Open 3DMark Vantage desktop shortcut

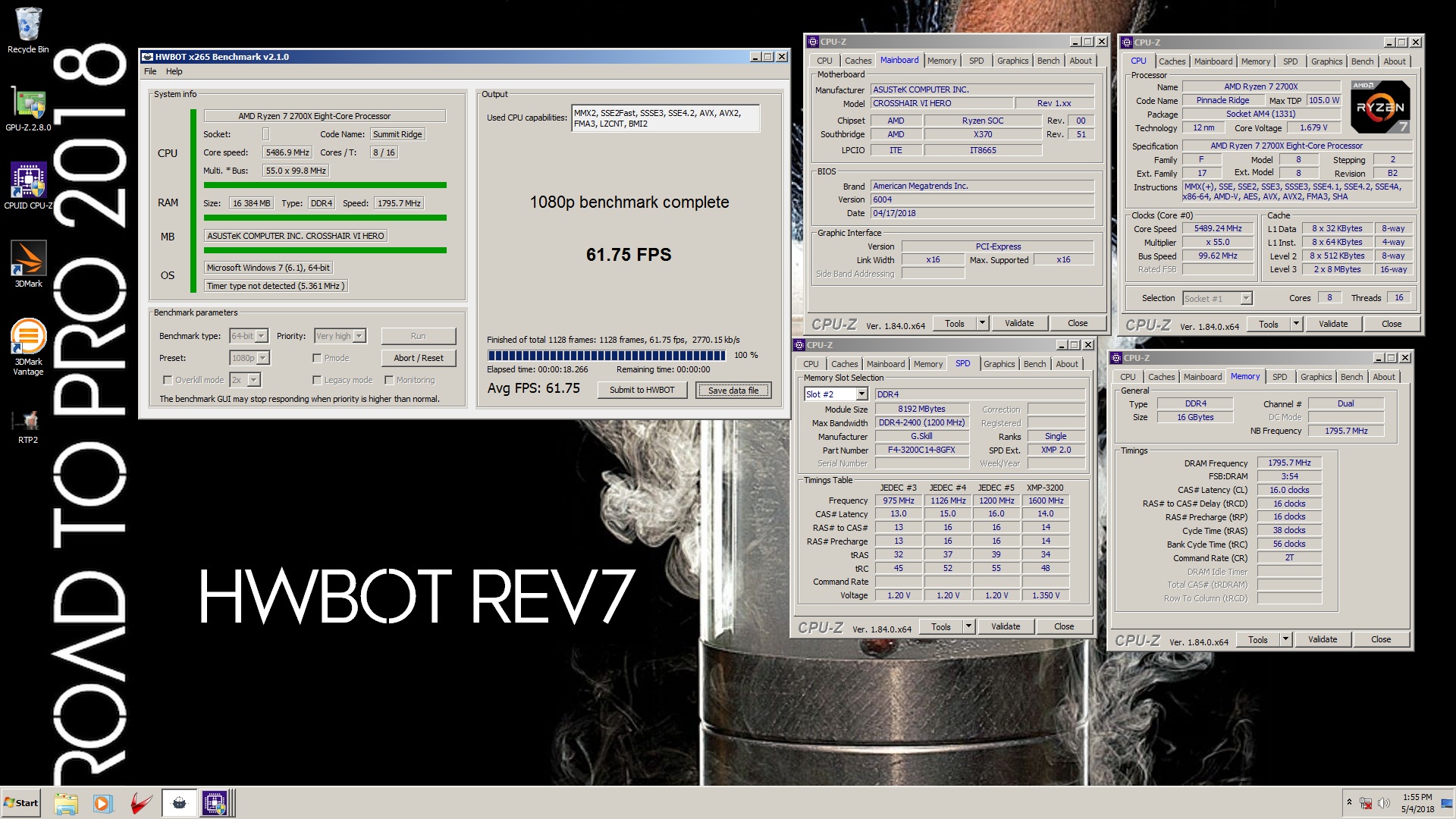click(28, 347)
